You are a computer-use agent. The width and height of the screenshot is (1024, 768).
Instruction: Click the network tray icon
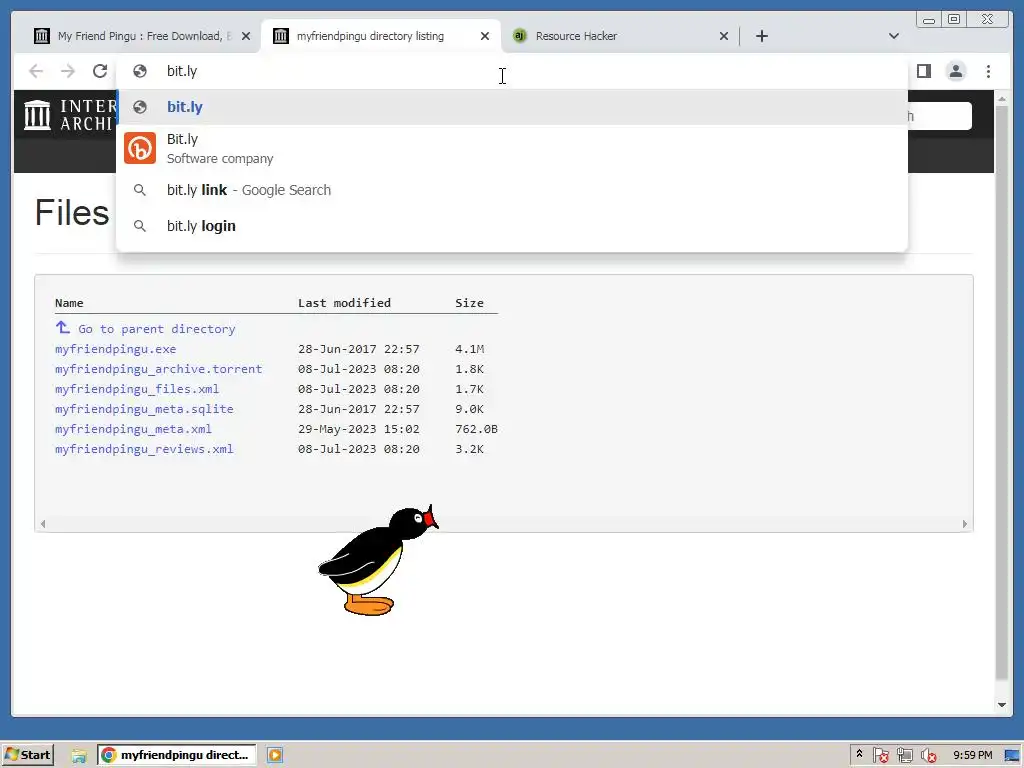(x=904, y=756)
